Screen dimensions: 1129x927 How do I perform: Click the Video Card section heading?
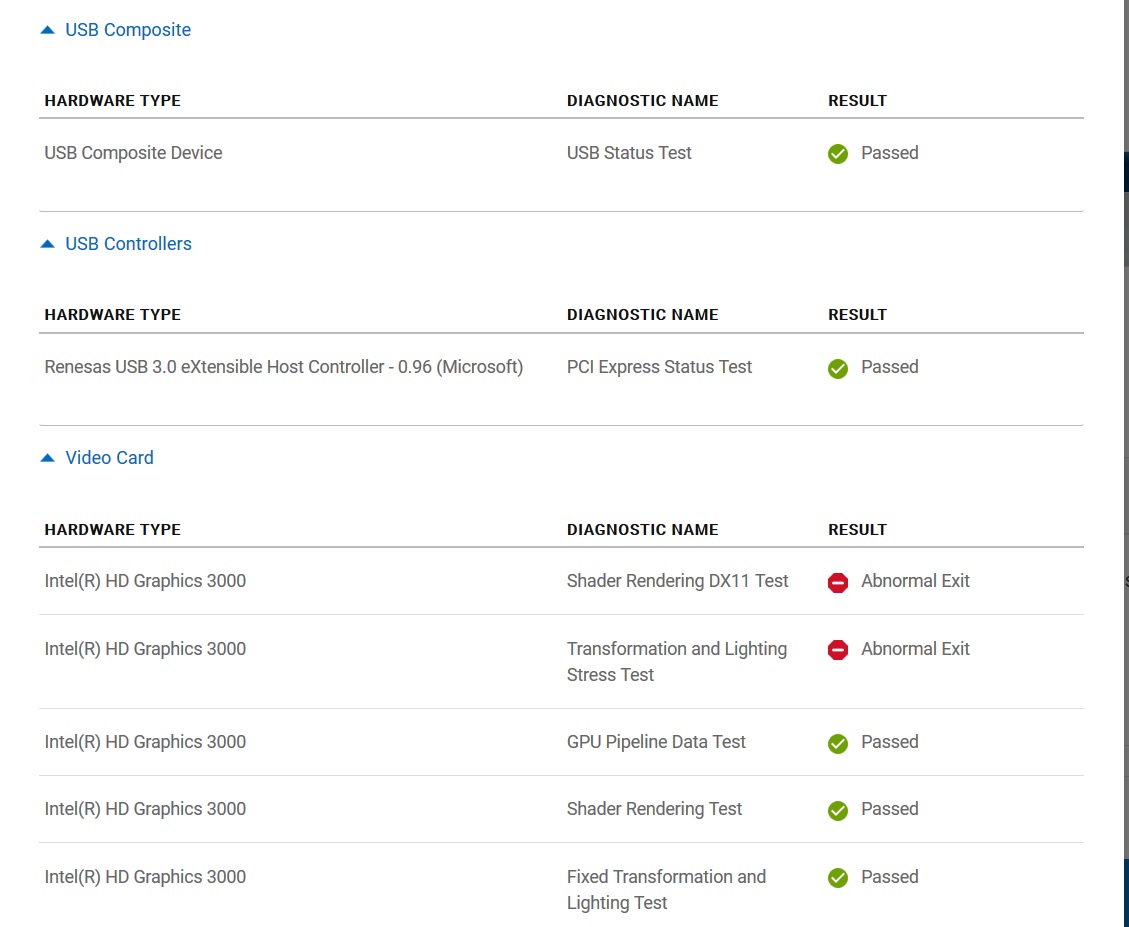(109, 458)
